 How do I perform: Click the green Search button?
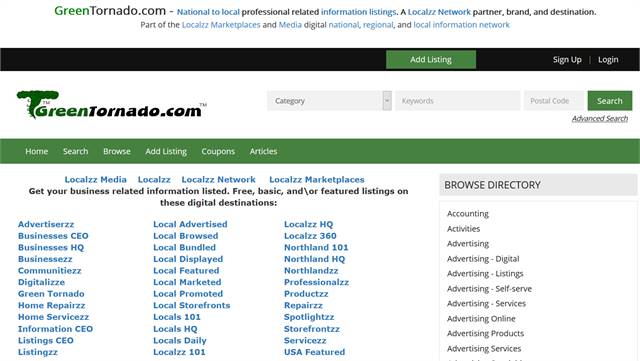(x=610, y=101)
